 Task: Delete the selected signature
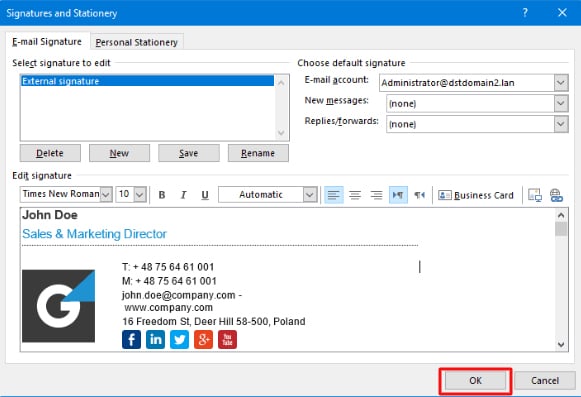[x=50, y=153]
